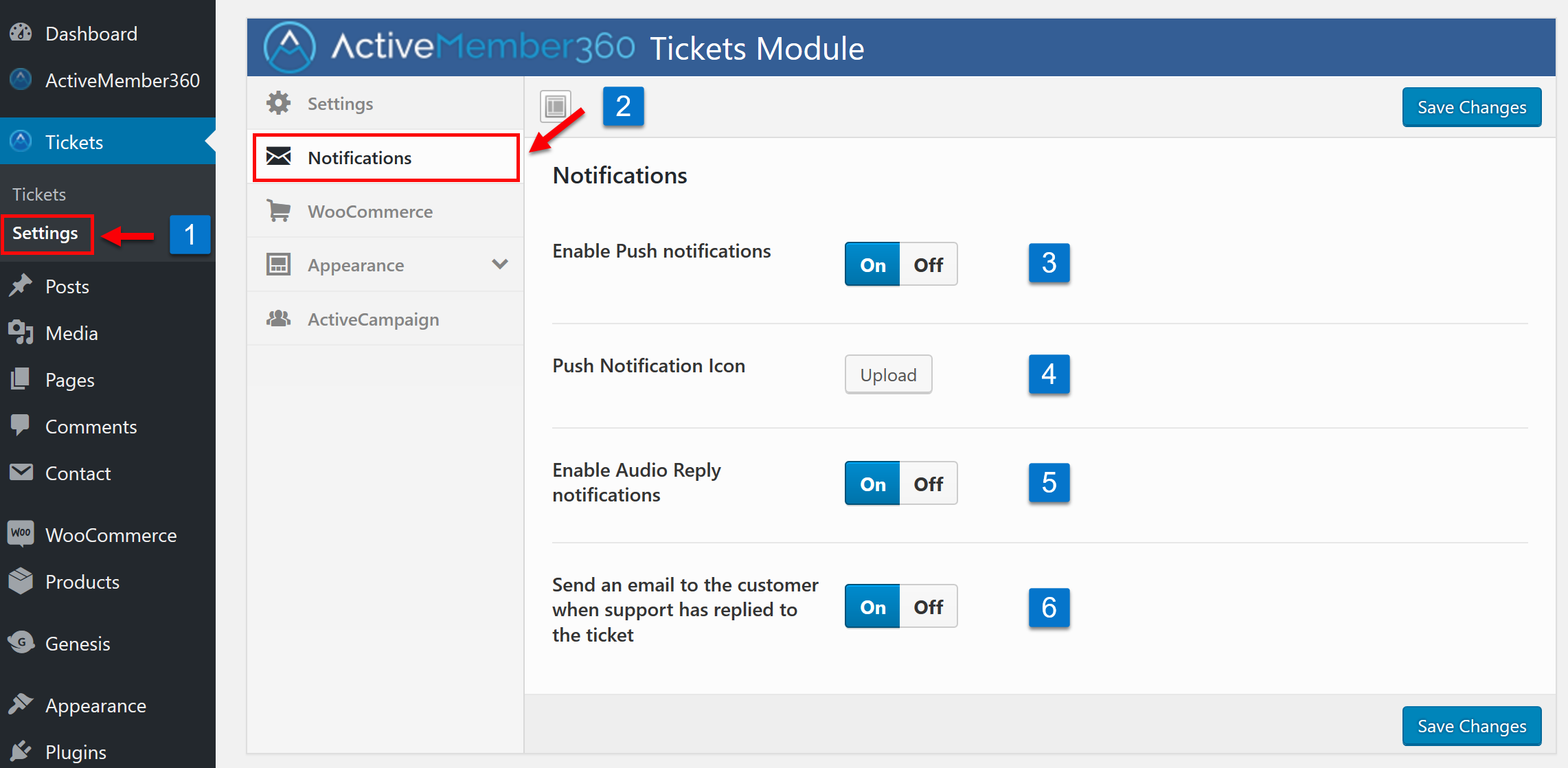Turn On Enable Push notifications
The width and height of the screenshot is (1568, 768).
click(872, 264)
